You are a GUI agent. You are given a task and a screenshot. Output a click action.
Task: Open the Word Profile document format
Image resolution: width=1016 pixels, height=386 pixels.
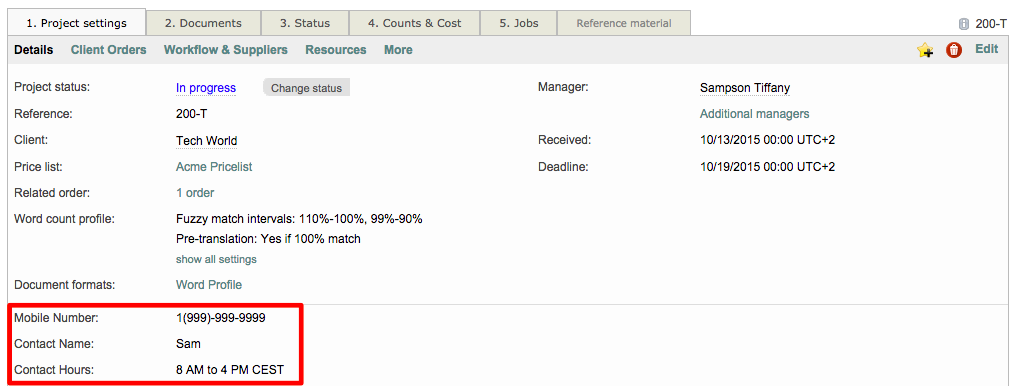tap(209, 284)
